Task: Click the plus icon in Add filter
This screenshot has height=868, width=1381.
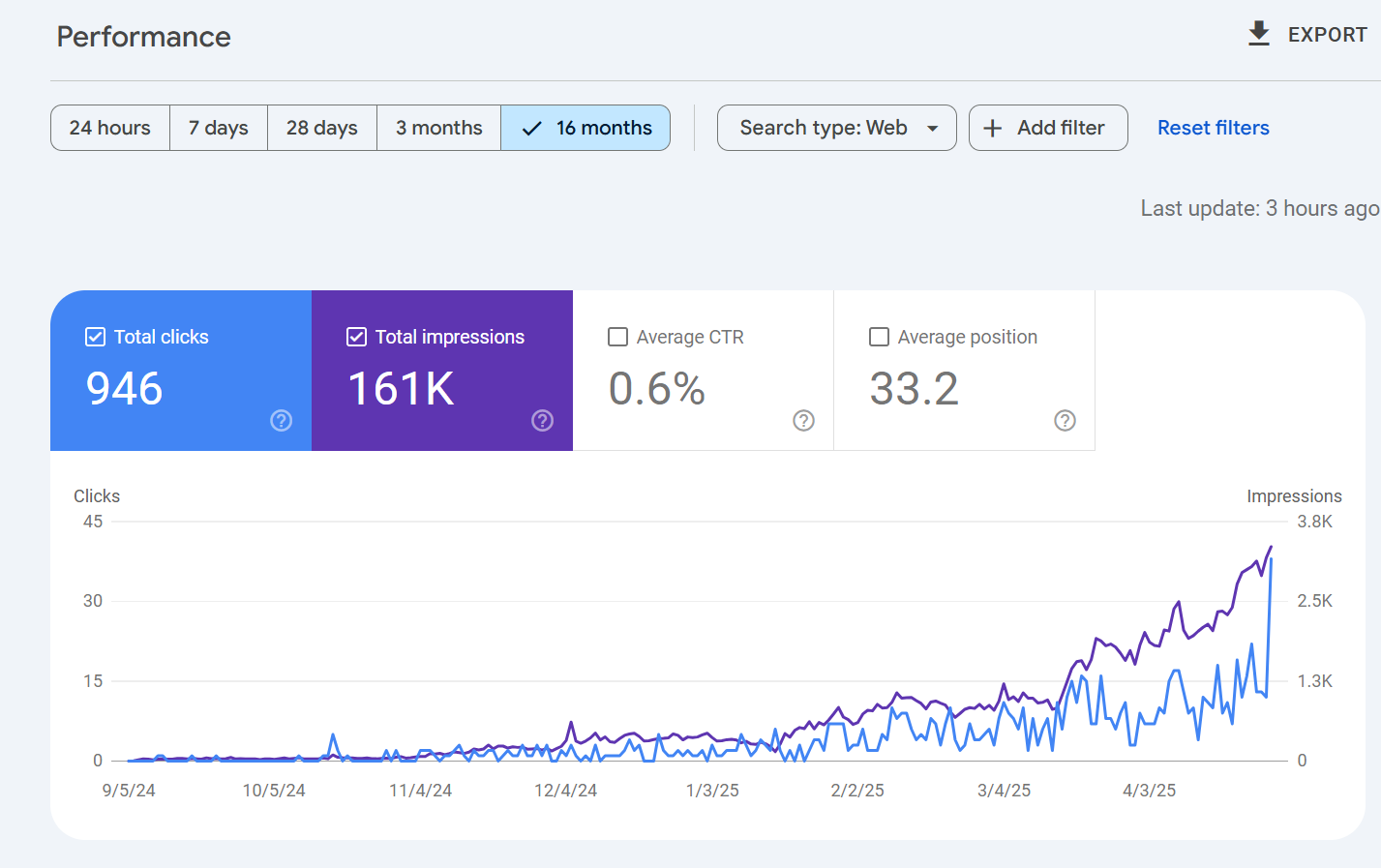Action: click(x=992, y=128)
